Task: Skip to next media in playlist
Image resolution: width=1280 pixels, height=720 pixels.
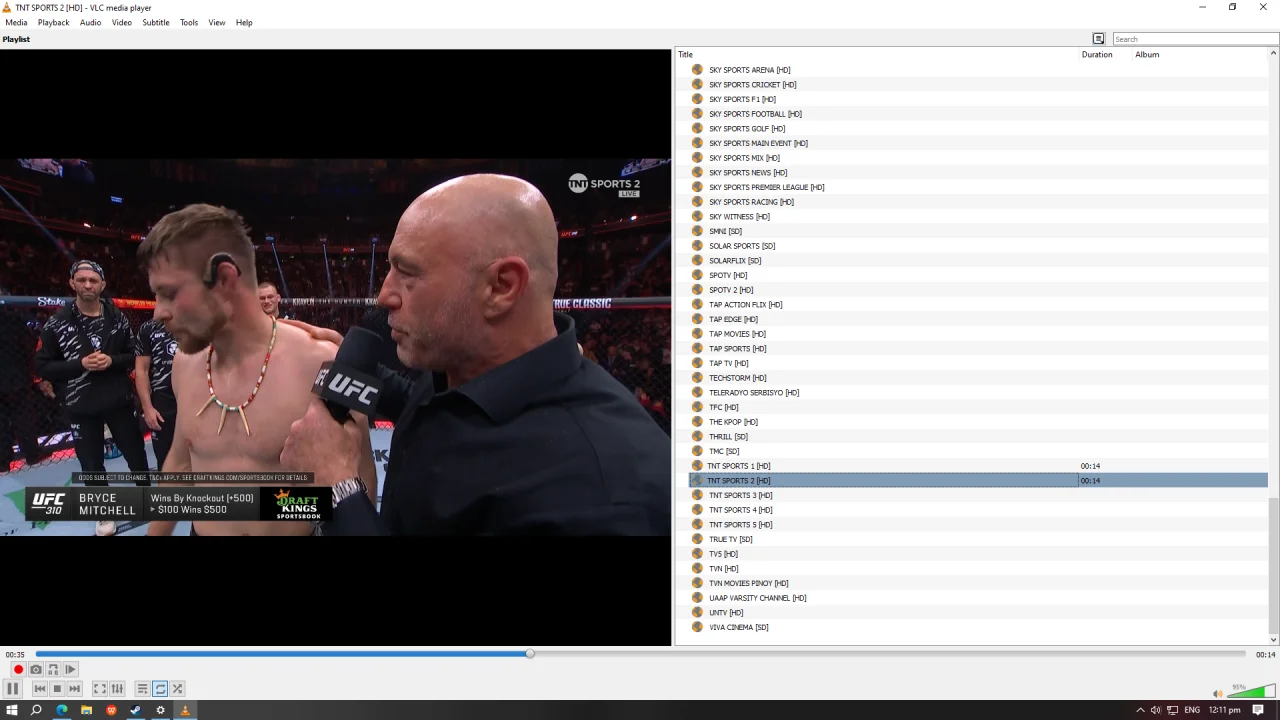Action: point(74,689)
